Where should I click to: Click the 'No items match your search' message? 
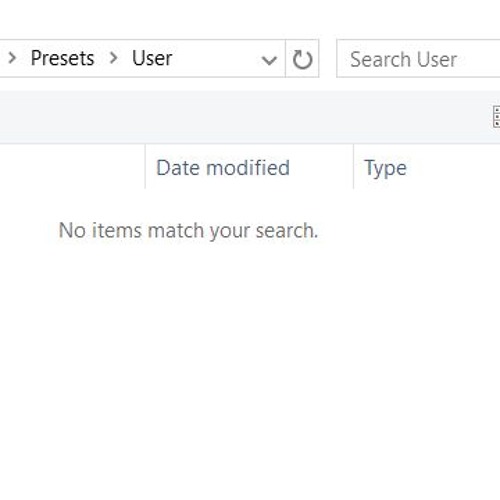click(188, 230)
